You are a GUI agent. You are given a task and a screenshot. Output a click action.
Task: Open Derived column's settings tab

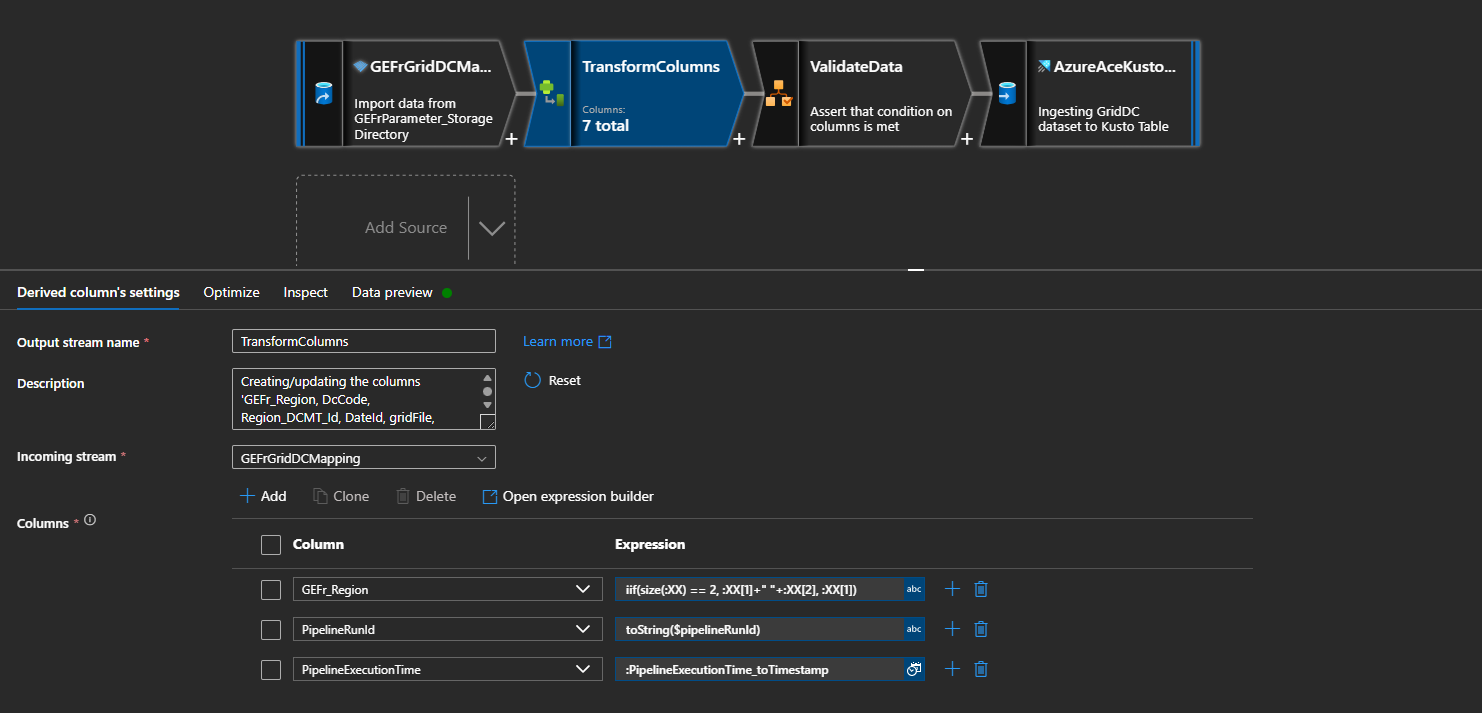click(98, 293)
